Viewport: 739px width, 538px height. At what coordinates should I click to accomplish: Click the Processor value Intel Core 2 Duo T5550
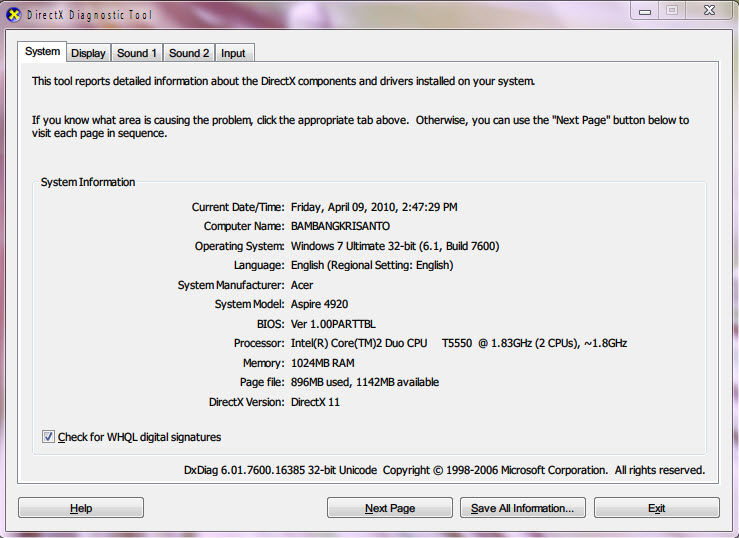click(x=459, y=343)
